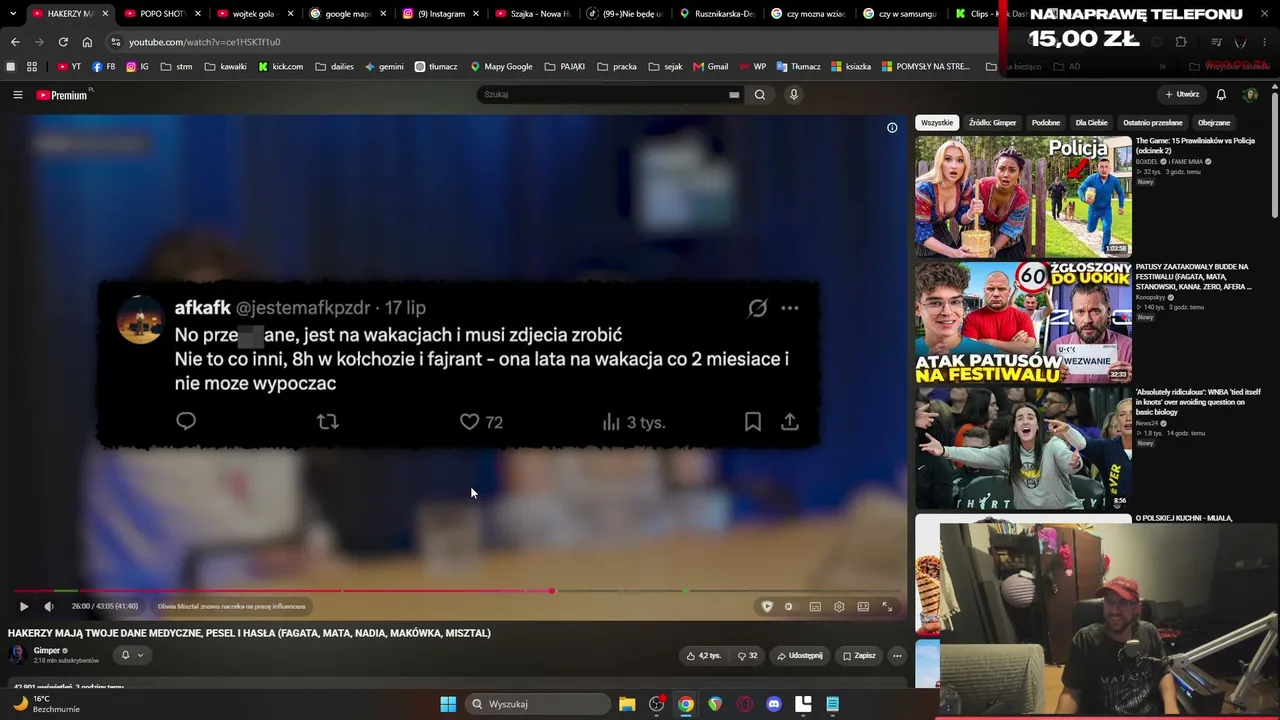The height and width of the screenshot is (720, 1280).
Task: Open the browser tab search dropdown
Action: click(x=13, y=14)
